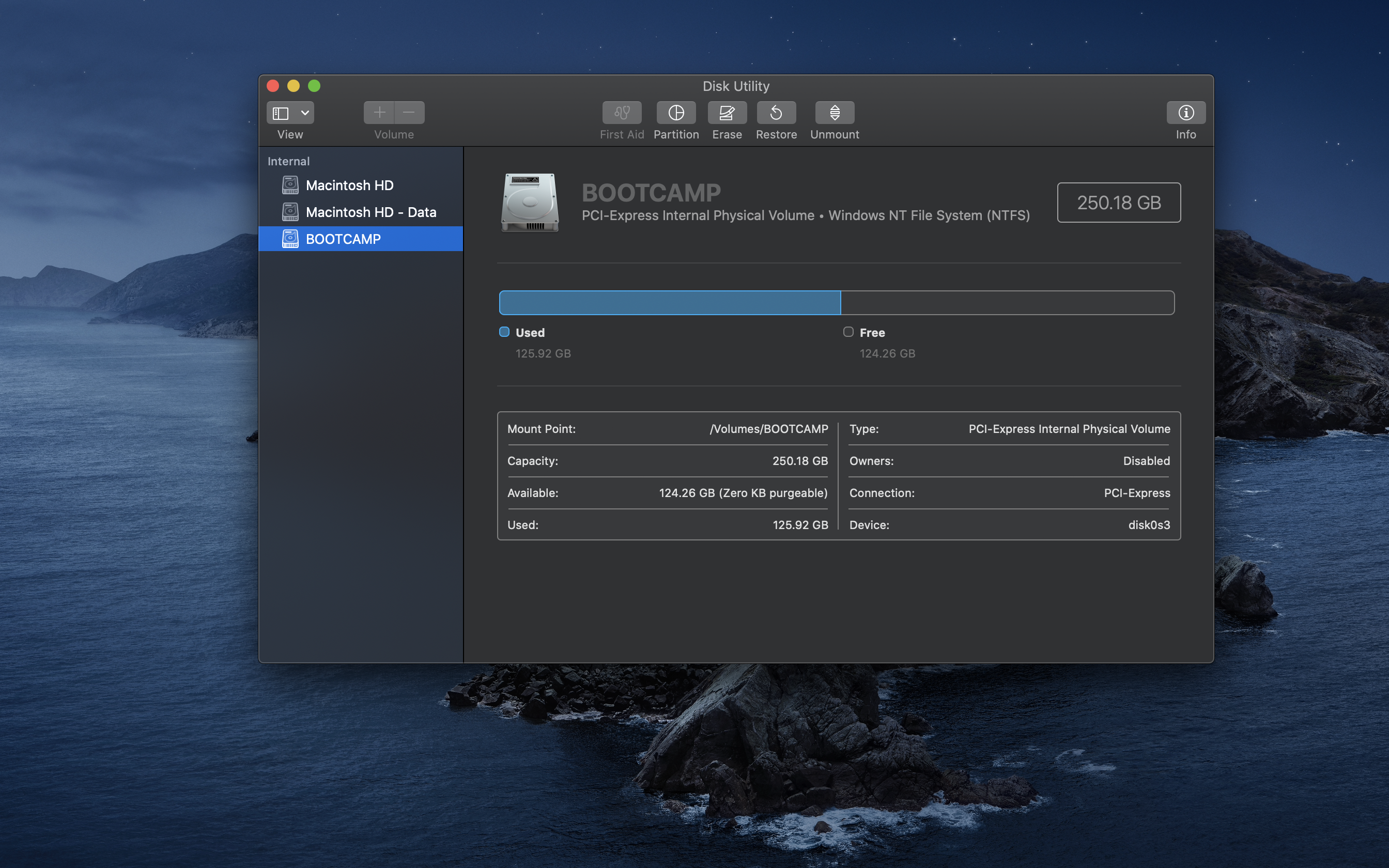Screen dimensions: 1389x868
Task: Expand the View dropdown chevron
Action: tap(305, 113)
